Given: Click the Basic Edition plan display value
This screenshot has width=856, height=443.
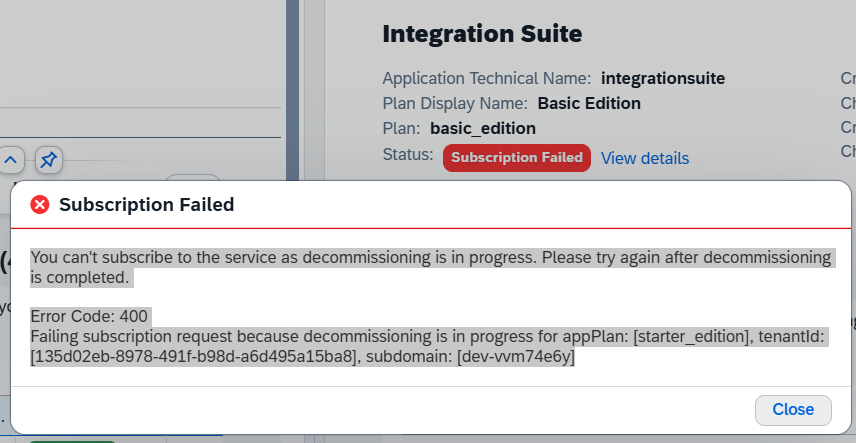Looking at the screenshot, I should 589,103.
